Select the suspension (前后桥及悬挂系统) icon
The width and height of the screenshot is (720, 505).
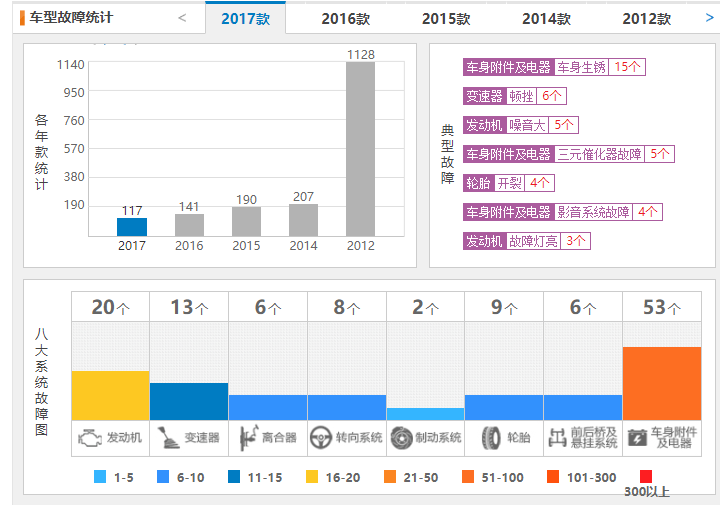(557, 437)
